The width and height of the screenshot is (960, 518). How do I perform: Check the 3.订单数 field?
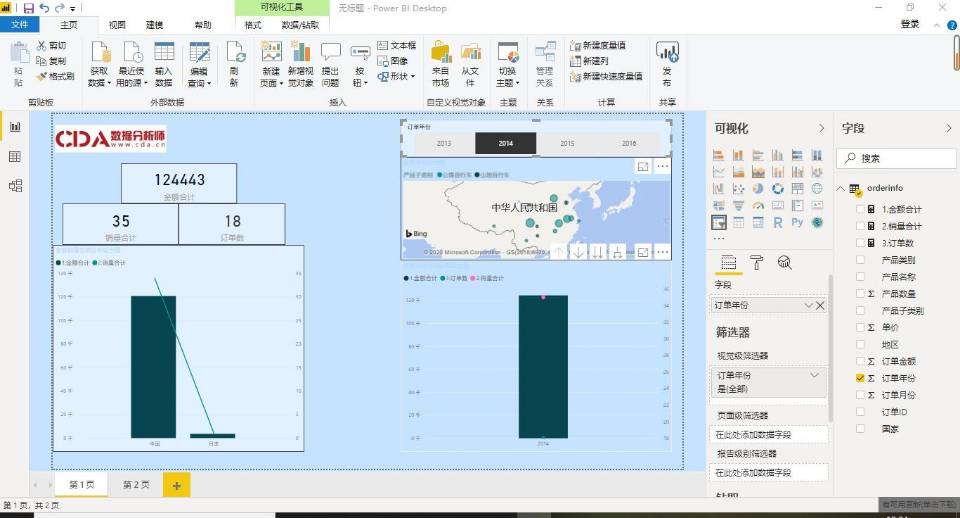point(860,243)
